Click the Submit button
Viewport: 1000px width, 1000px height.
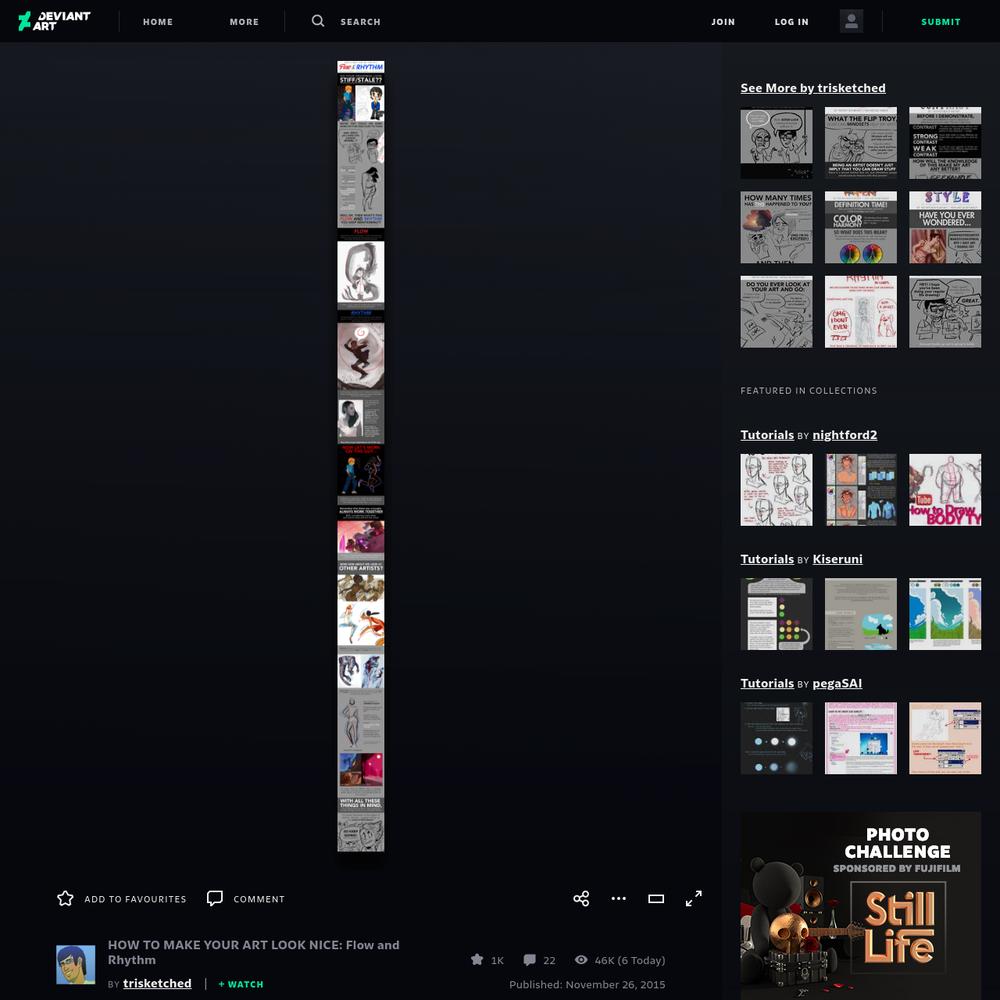[x=941, y=22]
